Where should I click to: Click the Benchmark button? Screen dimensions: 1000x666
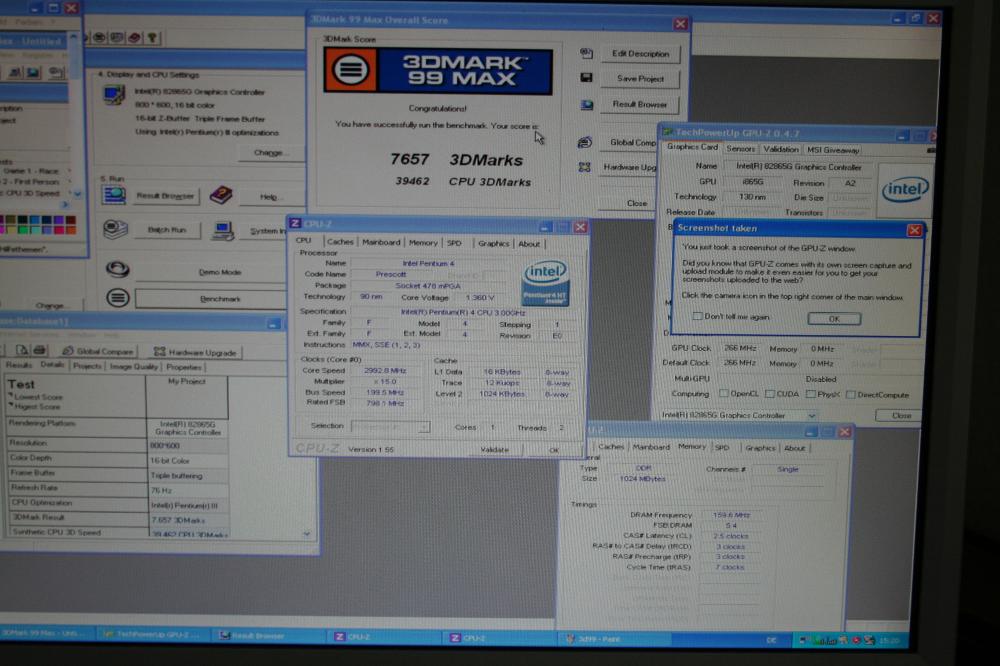point(213,298)
